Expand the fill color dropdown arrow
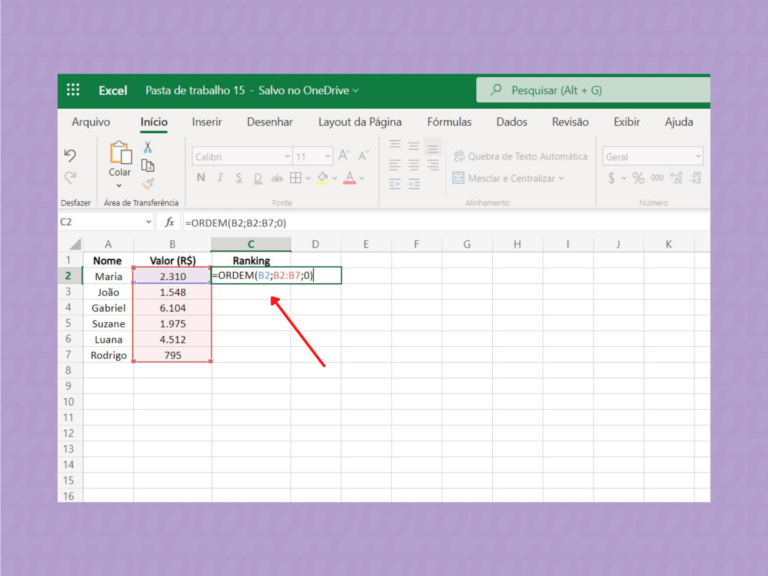Viewport: 768px width, 576px height. (x=335, y=178)
